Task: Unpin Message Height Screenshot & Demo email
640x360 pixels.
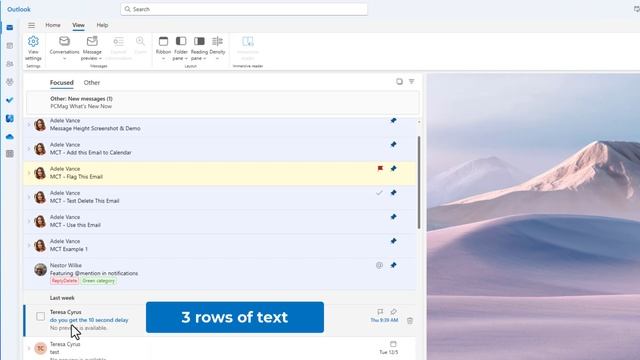Action: pyautogui.click(x=393, y=120)
